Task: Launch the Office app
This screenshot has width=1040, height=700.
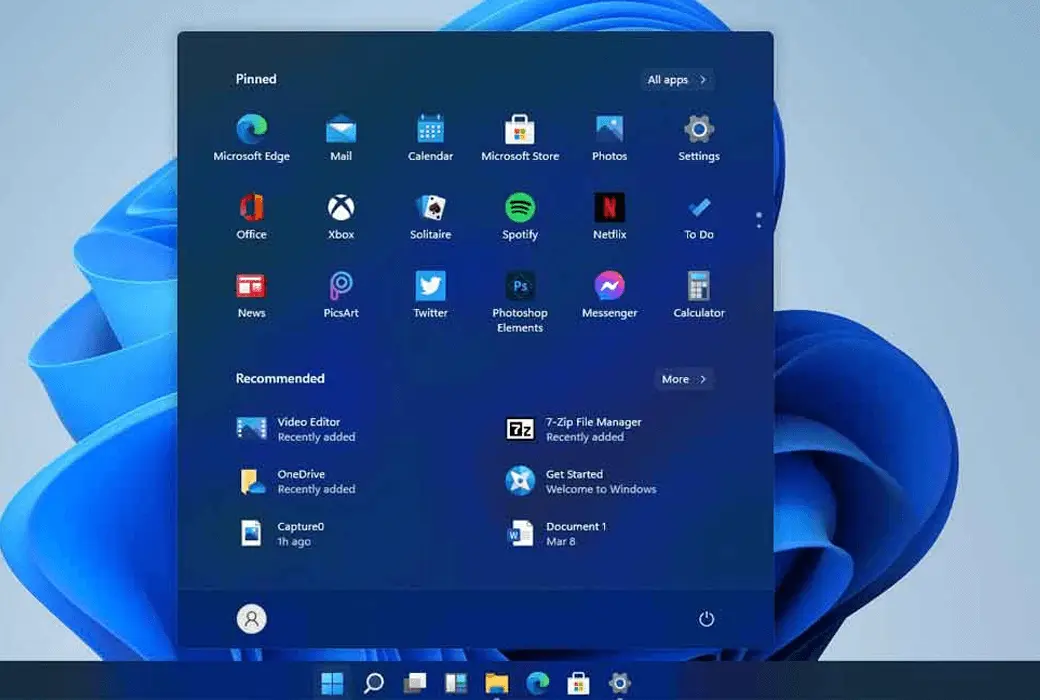Action: [251, 216]
